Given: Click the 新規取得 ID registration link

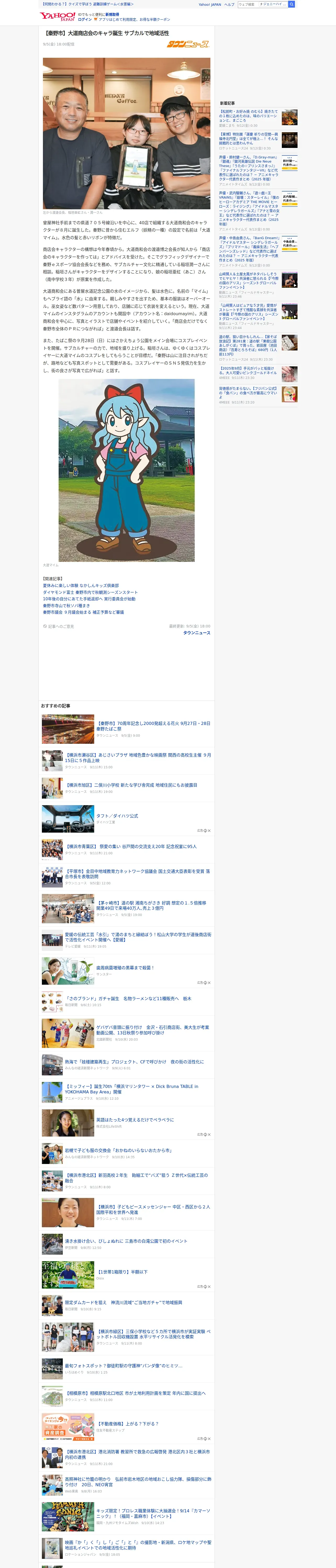Looking at the screenshot, I should 112,15.
